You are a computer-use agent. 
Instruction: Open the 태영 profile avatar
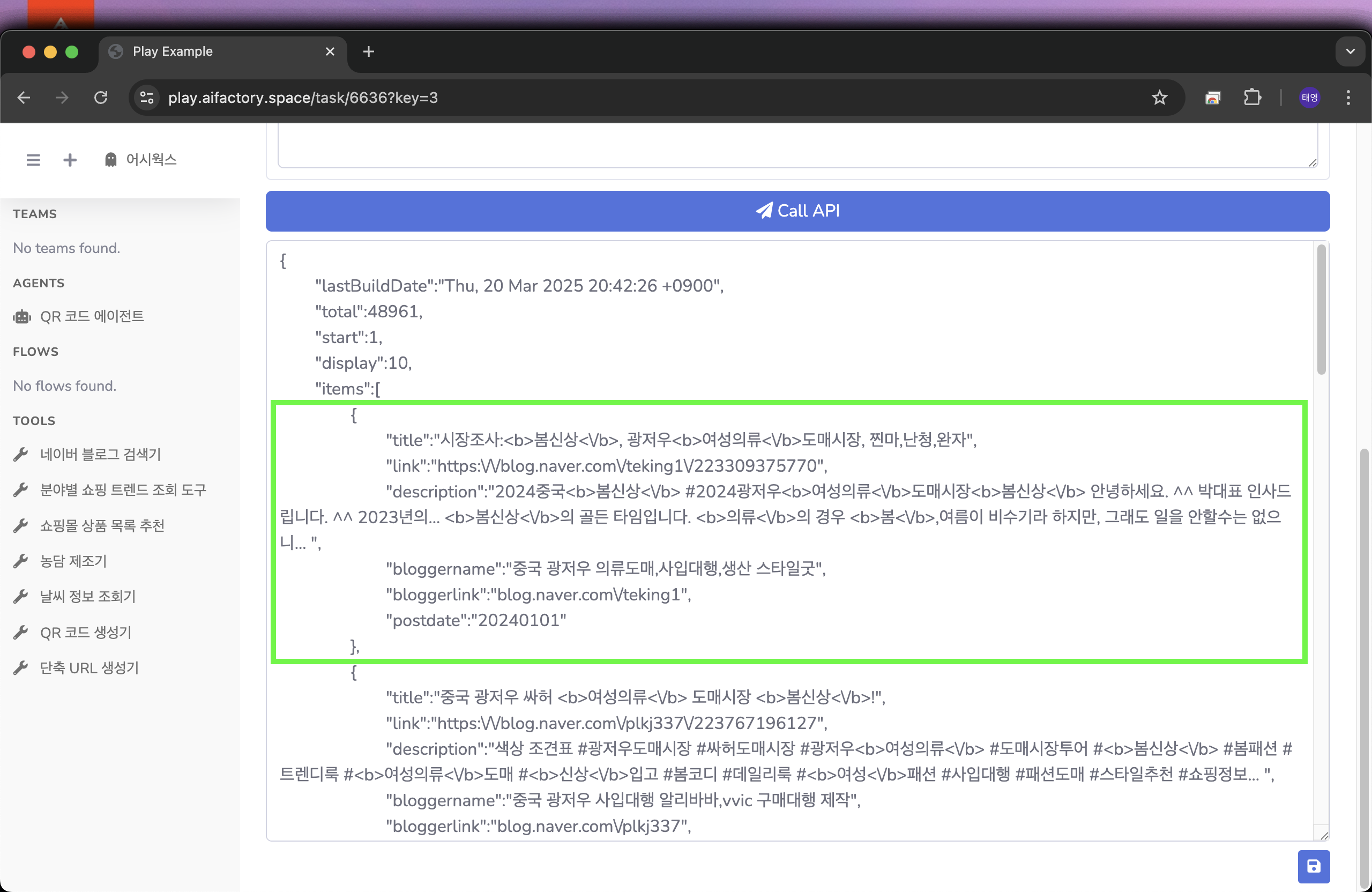click(x=1309, y=98)
